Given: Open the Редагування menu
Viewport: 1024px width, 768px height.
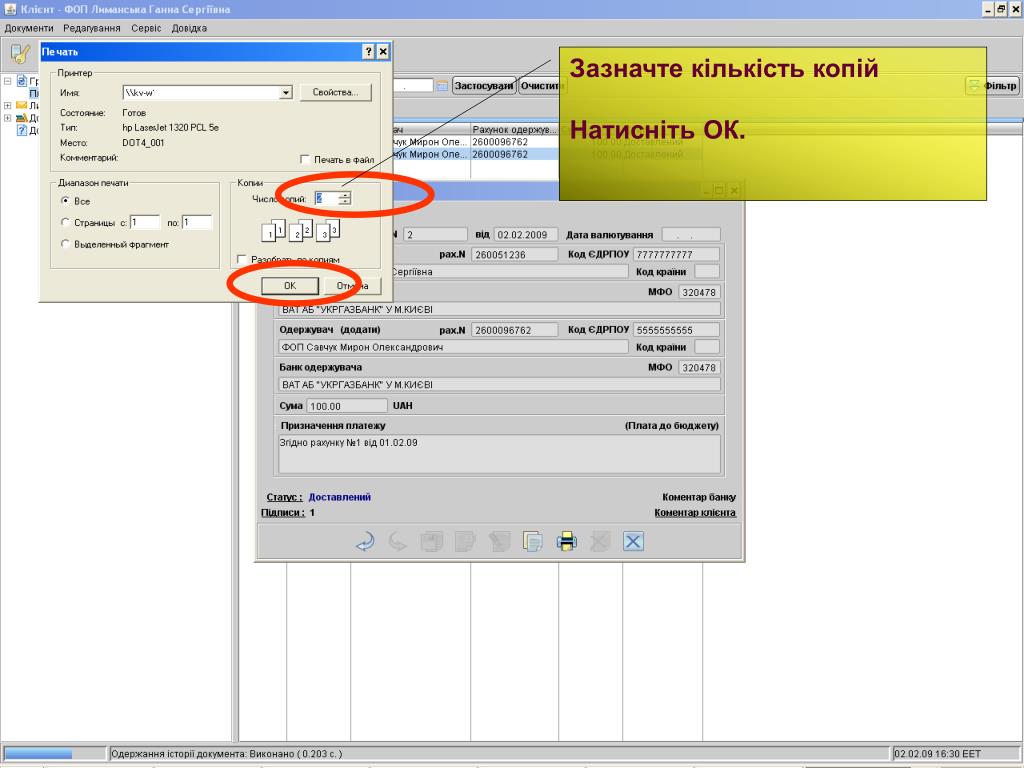Looking at the screenshot, I should click(91, 28).
